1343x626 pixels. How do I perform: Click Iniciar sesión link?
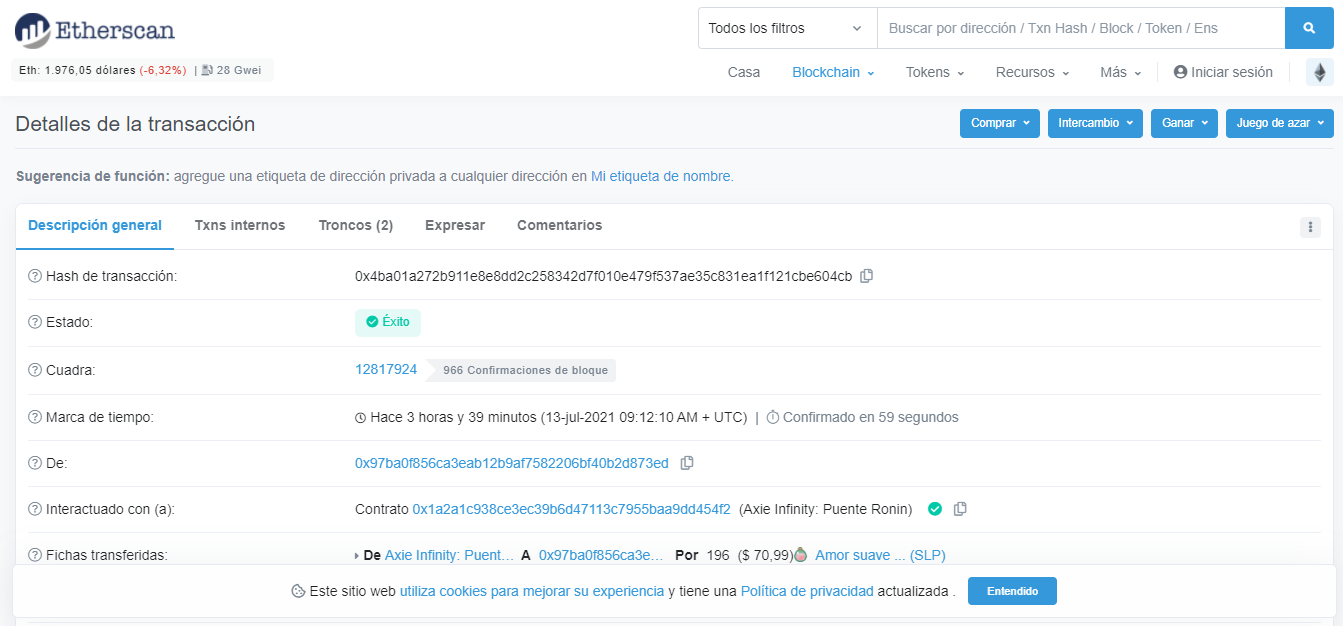click(x=1223, y=72)
